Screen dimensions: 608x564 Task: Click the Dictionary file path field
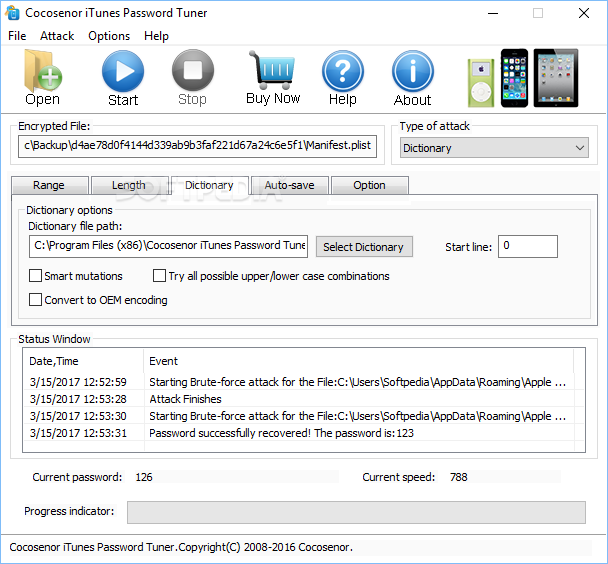pyautogui.click(x=168, y=246)
